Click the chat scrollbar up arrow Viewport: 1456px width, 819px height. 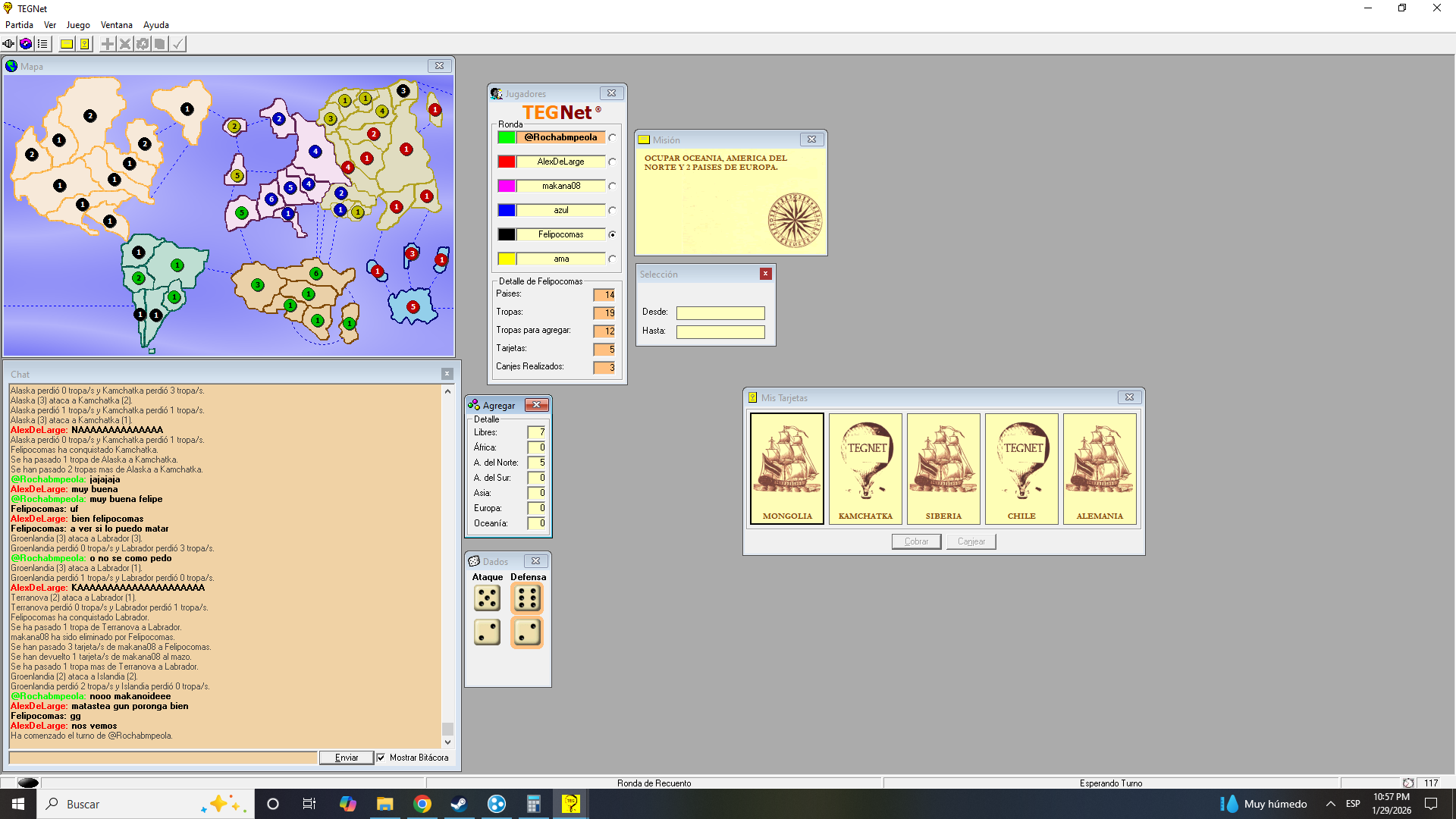tap(447, 391)
